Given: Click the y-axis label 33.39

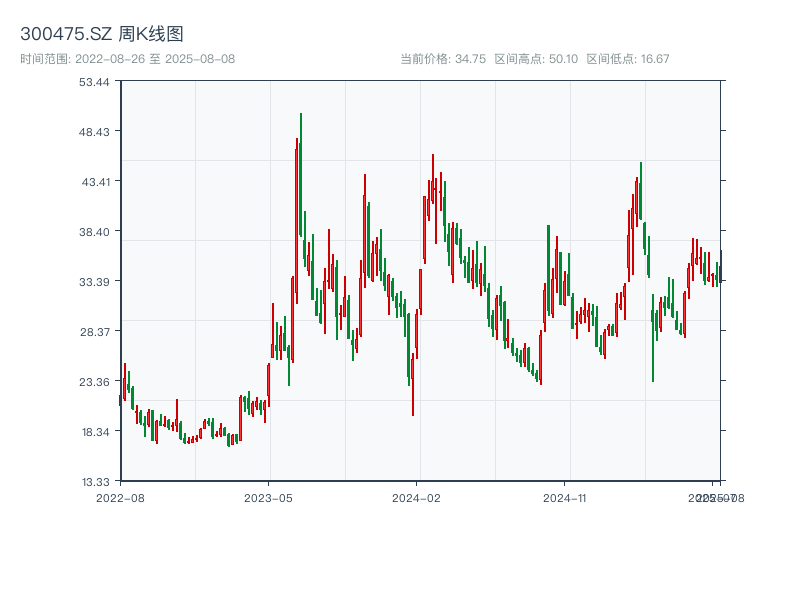Looking at the screenshot, I should [94, 282].
